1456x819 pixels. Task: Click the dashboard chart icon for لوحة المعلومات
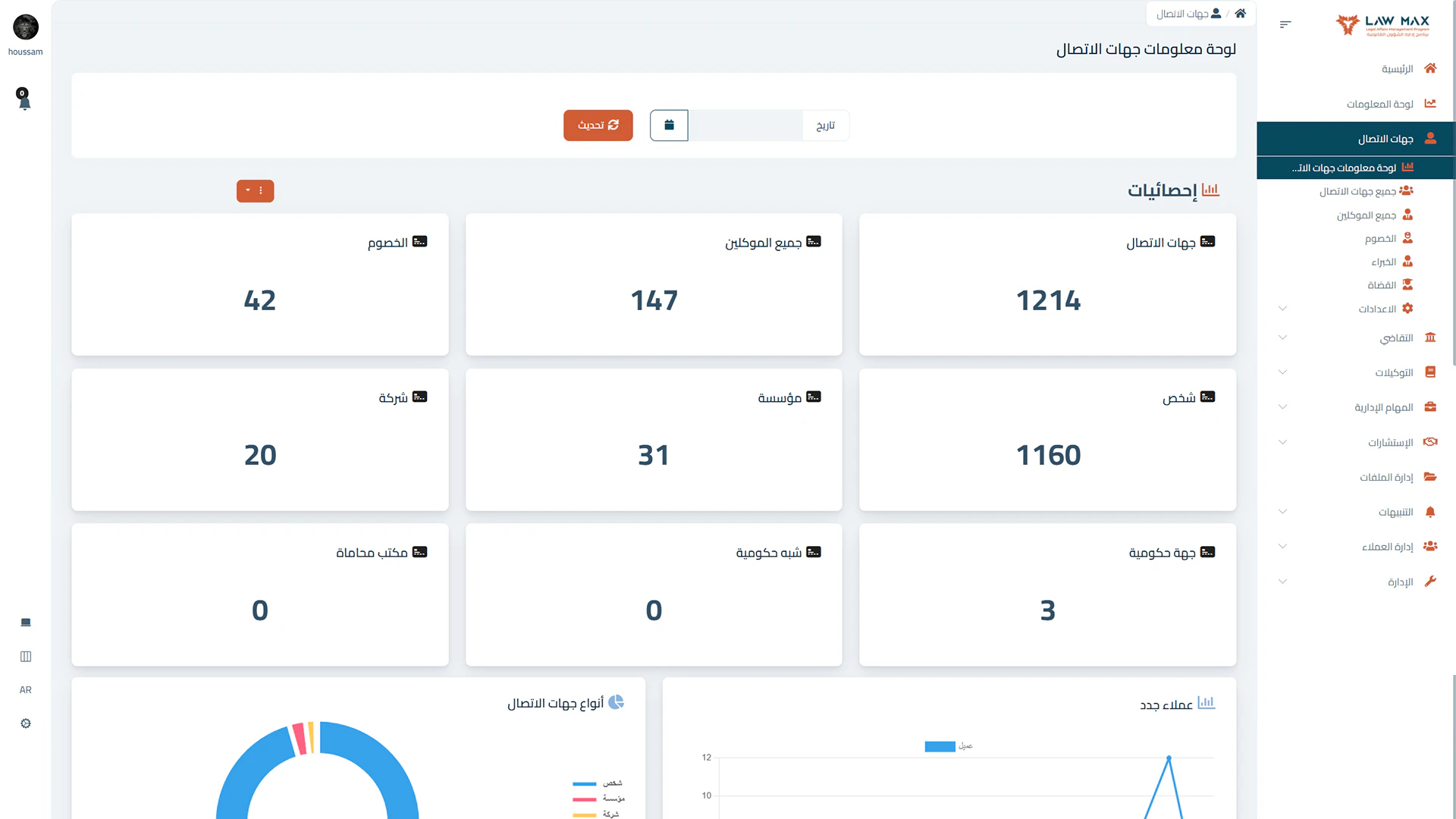click(x=1430, y=103)
